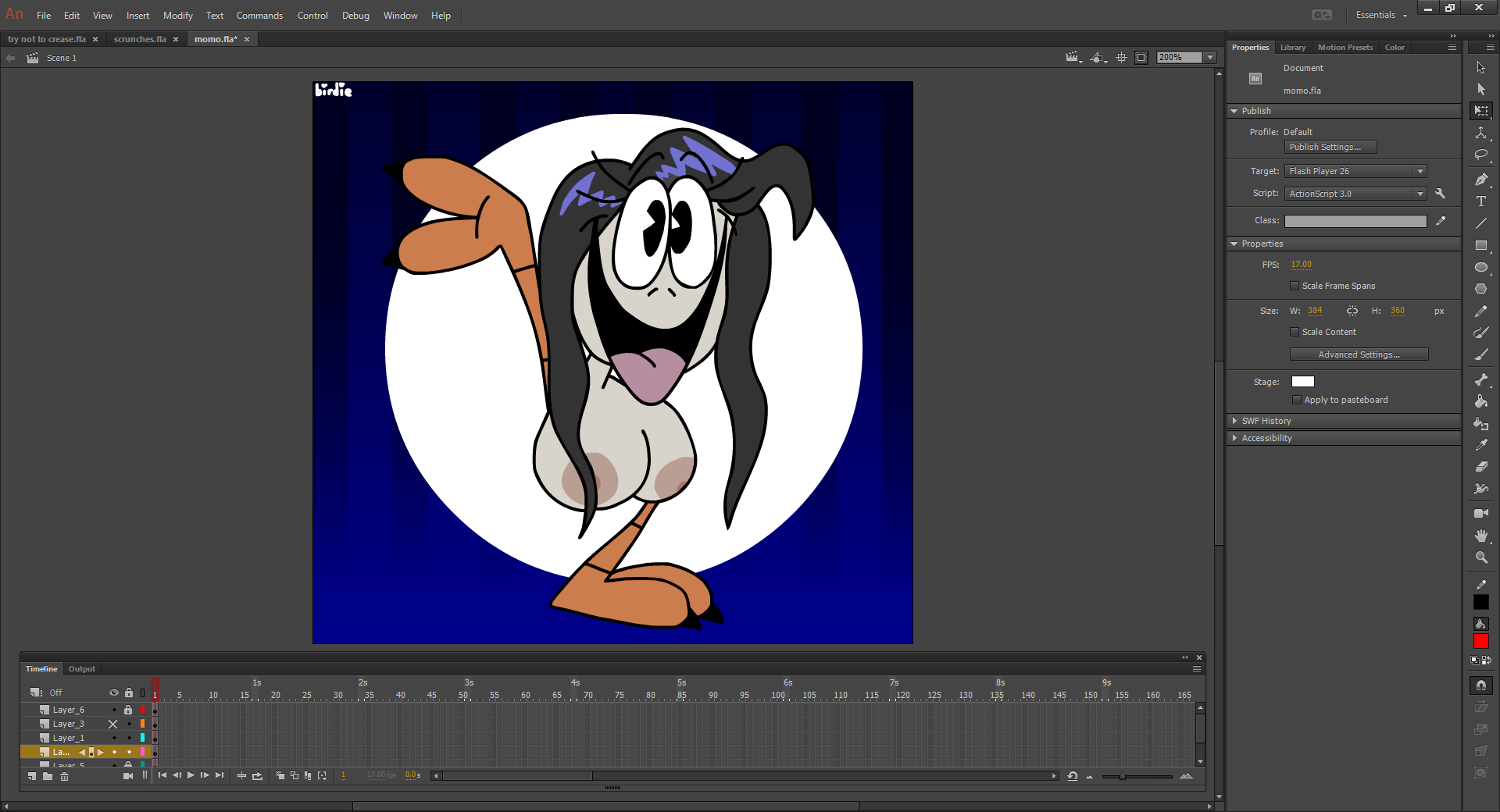Select the Text tool

(x=1480, y=201)
